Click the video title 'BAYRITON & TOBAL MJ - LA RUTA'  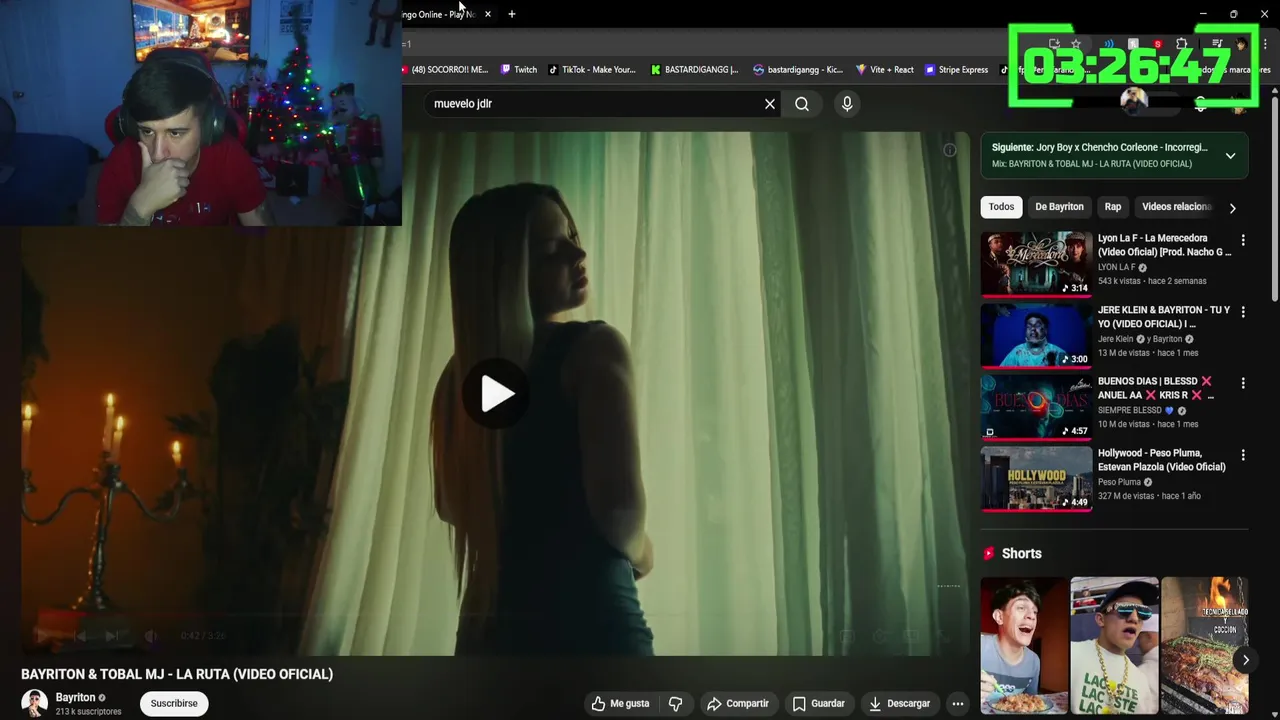click(177, 674)
